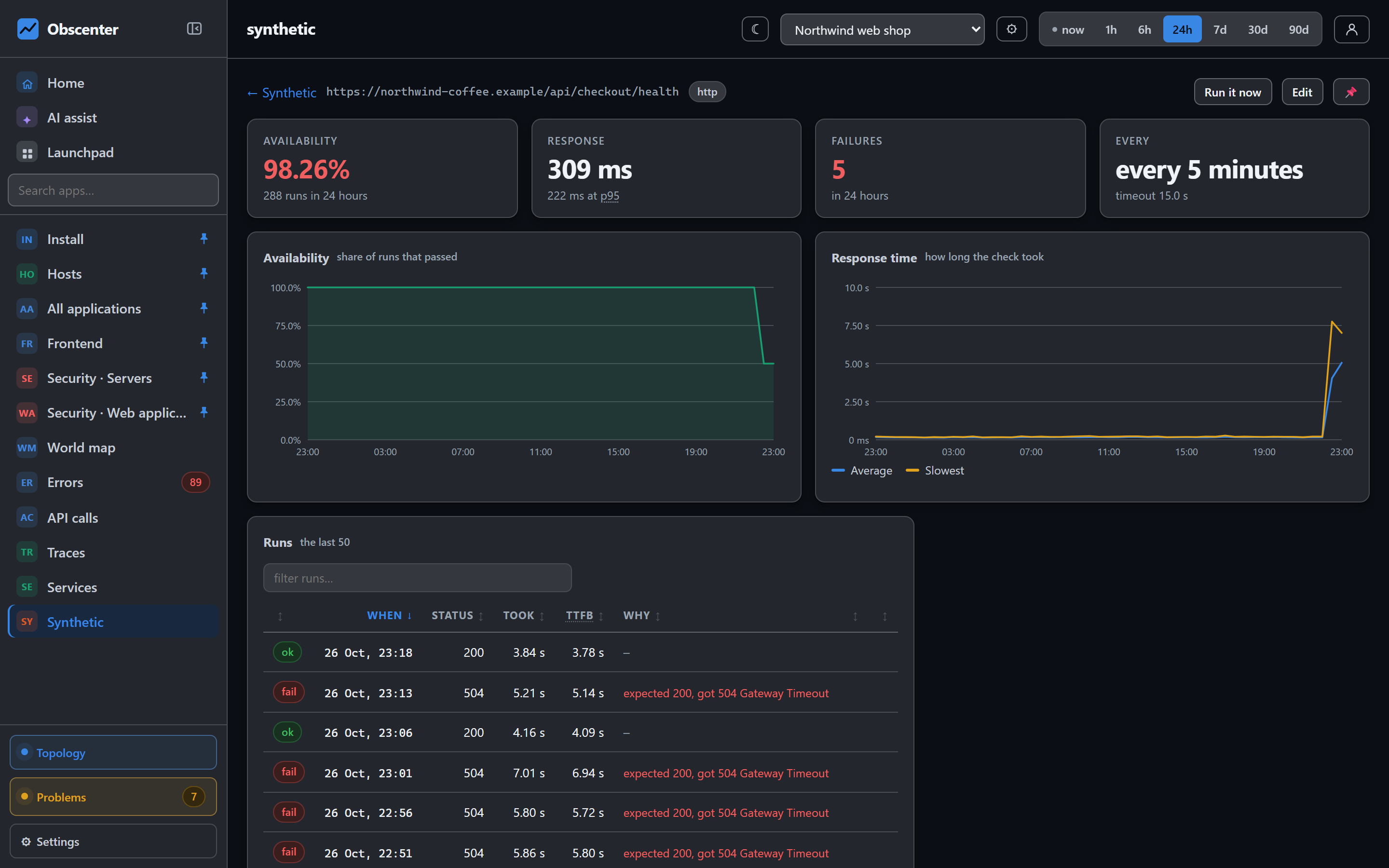Toggle dark mode moon icon

[x=755, y=29]
